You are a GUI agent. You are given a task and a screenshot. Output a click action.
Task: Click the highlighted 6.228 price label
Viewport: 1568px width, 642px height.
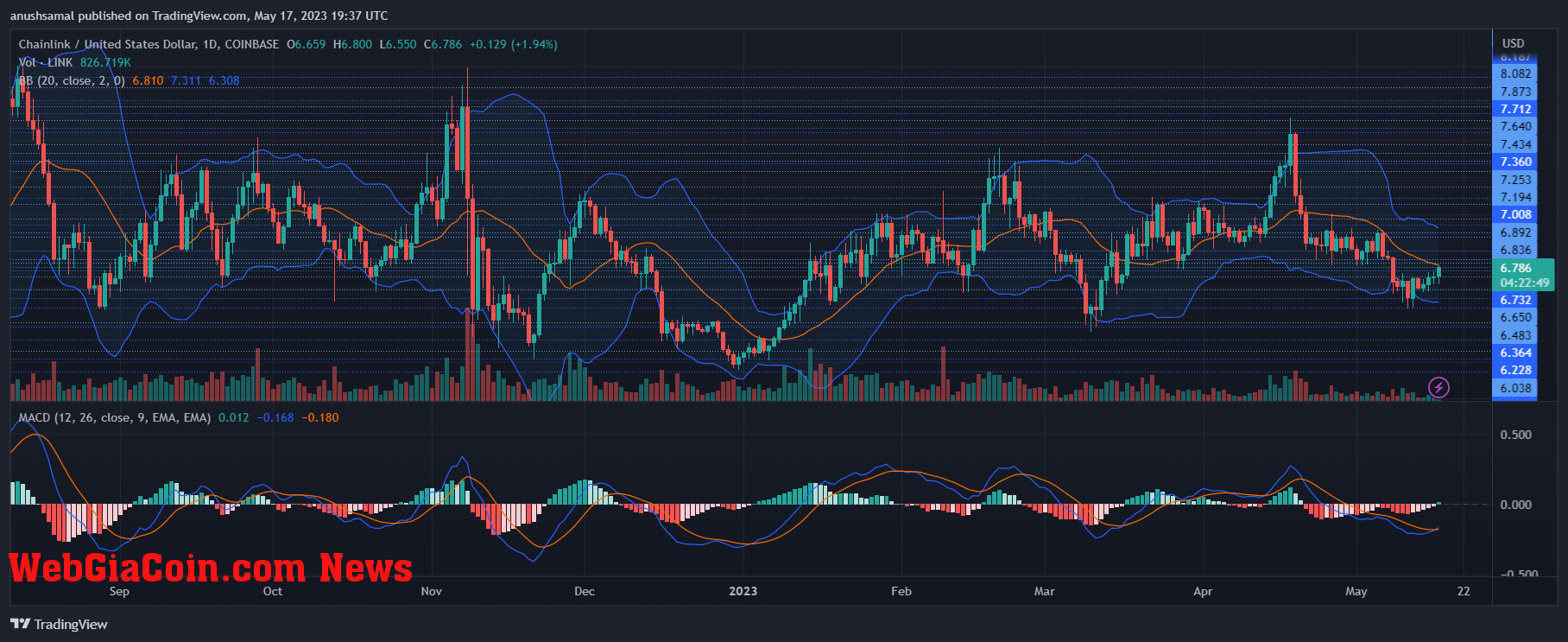coord(1516,370)
